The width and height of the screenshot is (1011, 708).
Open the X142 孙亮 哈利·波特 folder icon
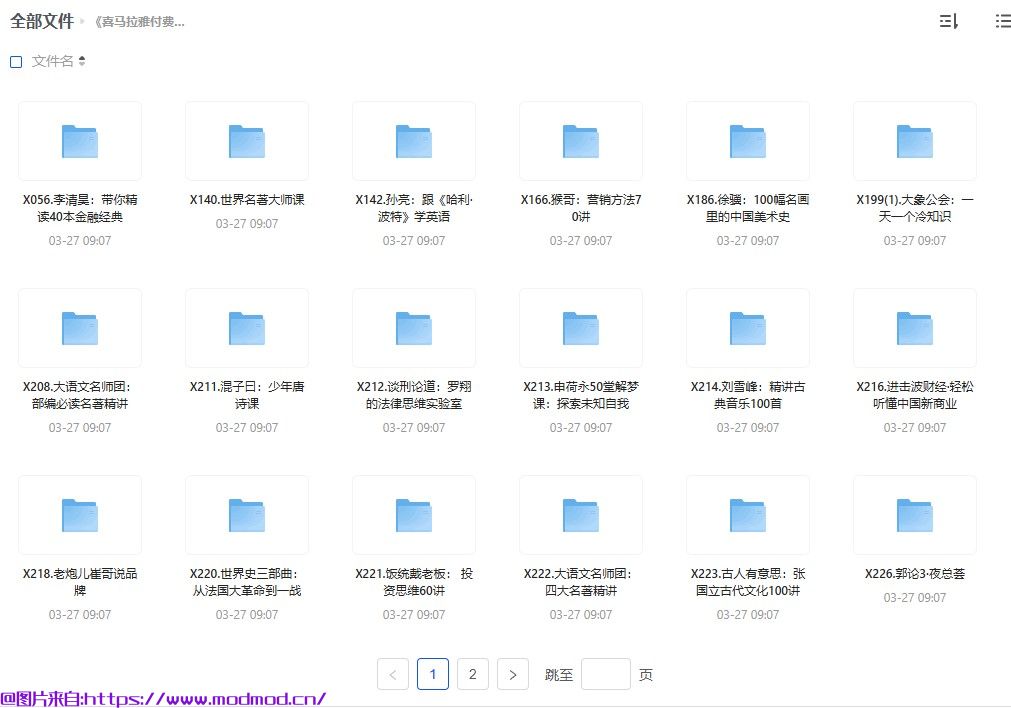[x=414, y=141]
